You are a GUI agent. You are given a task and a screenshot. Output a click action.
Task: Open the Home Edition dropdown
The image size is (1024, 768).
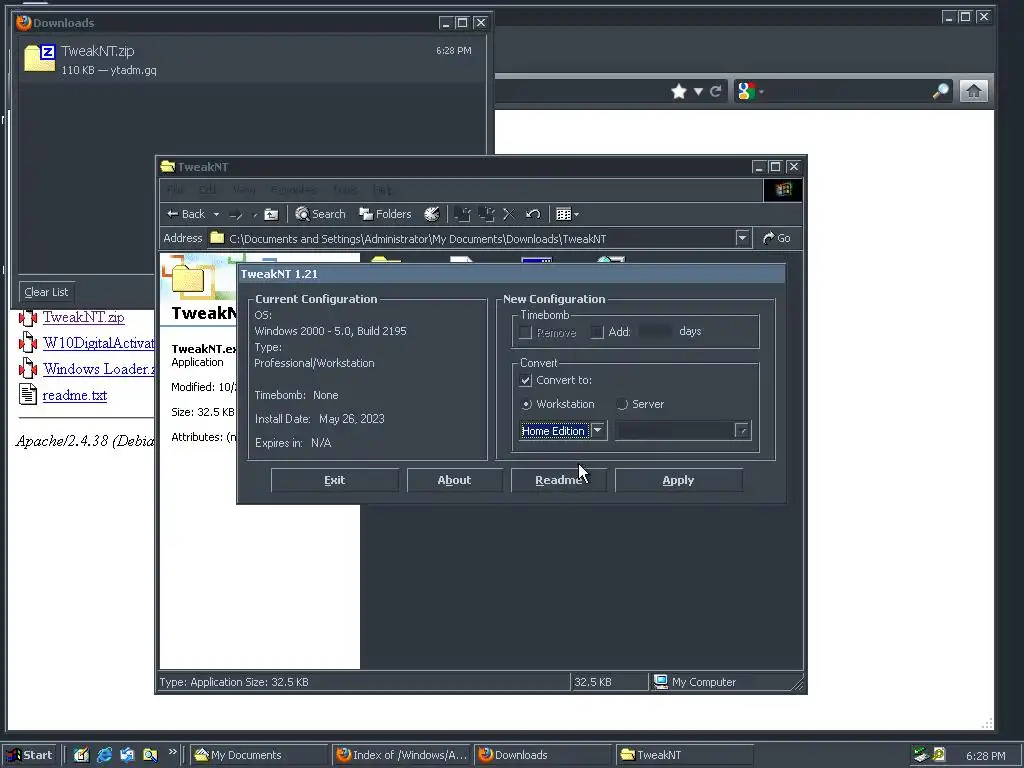598,430
